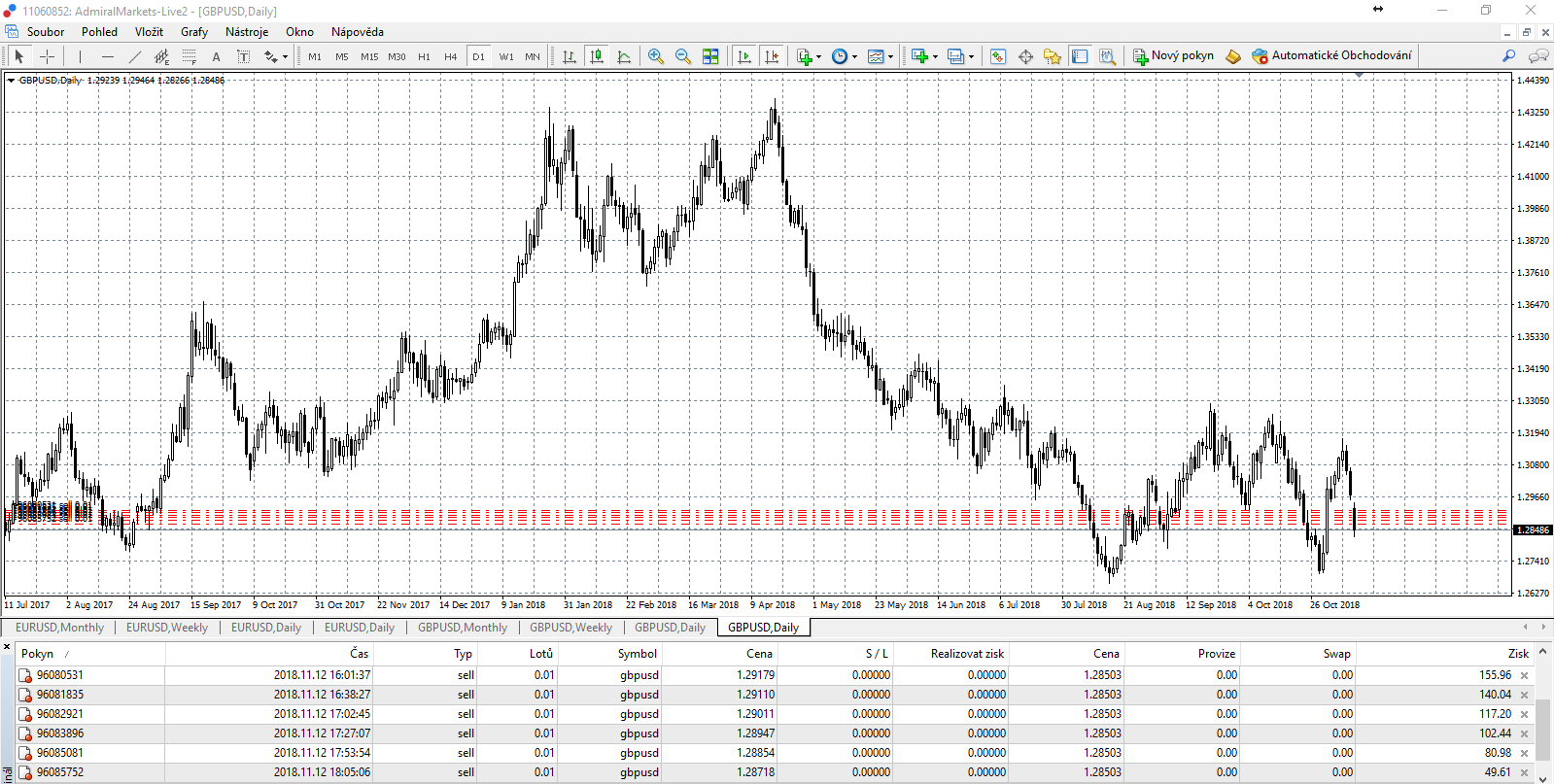Select the text label tool
1554x784 pixels.
coord(243,56)
